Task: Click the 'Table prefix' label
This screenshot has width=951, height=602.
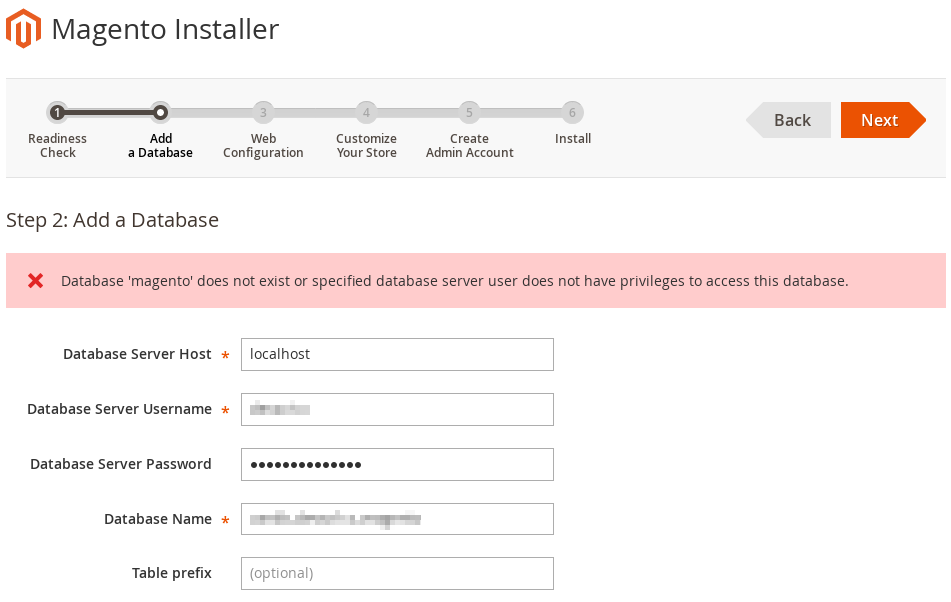Action: coord(172,573)
